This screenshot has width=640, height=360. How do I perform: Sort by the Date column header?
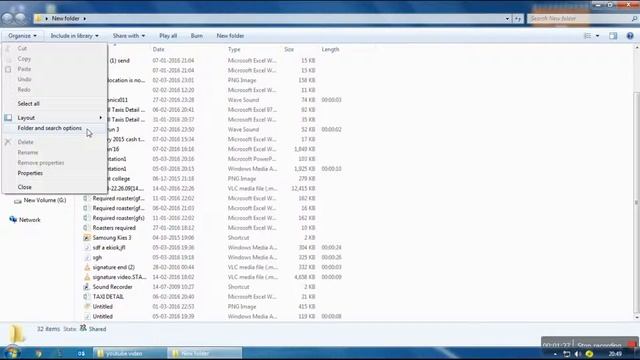(x=158, y=49)
